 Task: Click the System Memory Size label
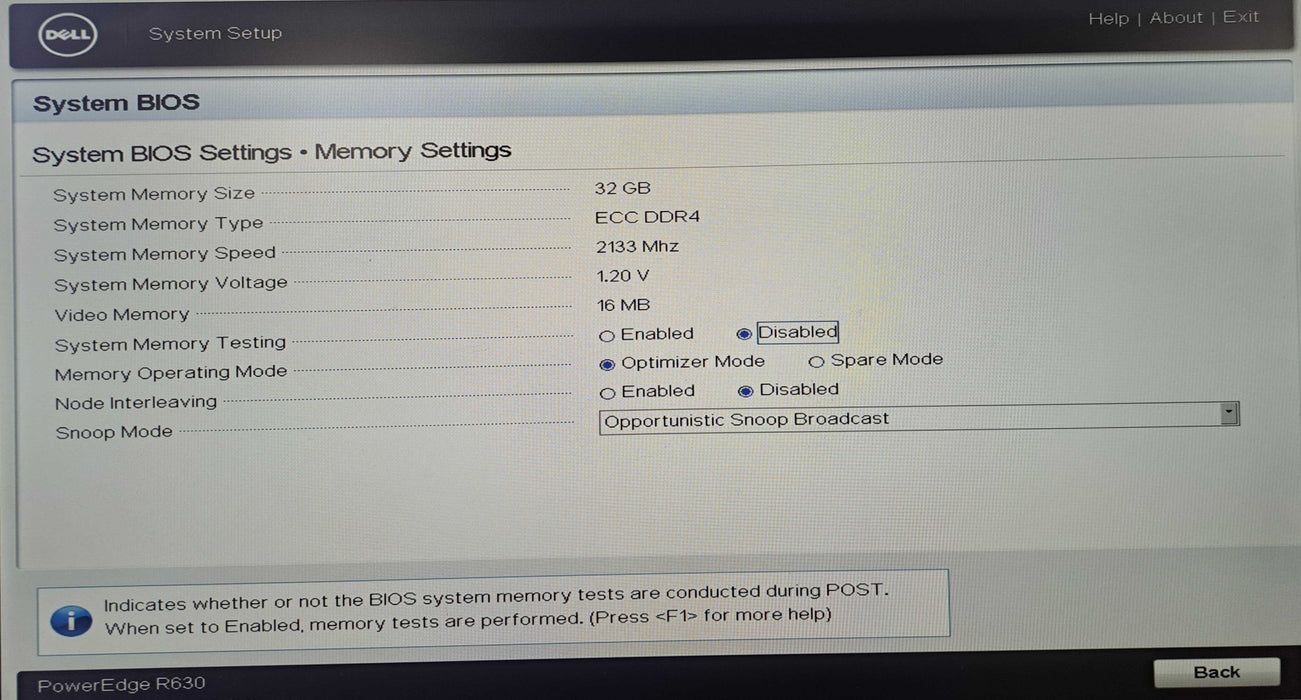click(154, 194)
